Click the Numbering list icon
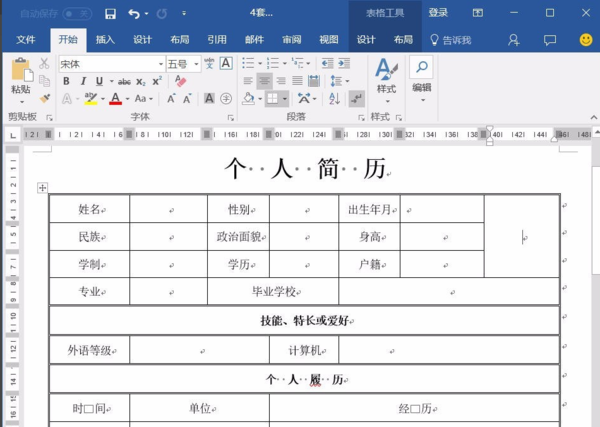The width and height of the screenshot is (600, 427). [x=273, y=63]
